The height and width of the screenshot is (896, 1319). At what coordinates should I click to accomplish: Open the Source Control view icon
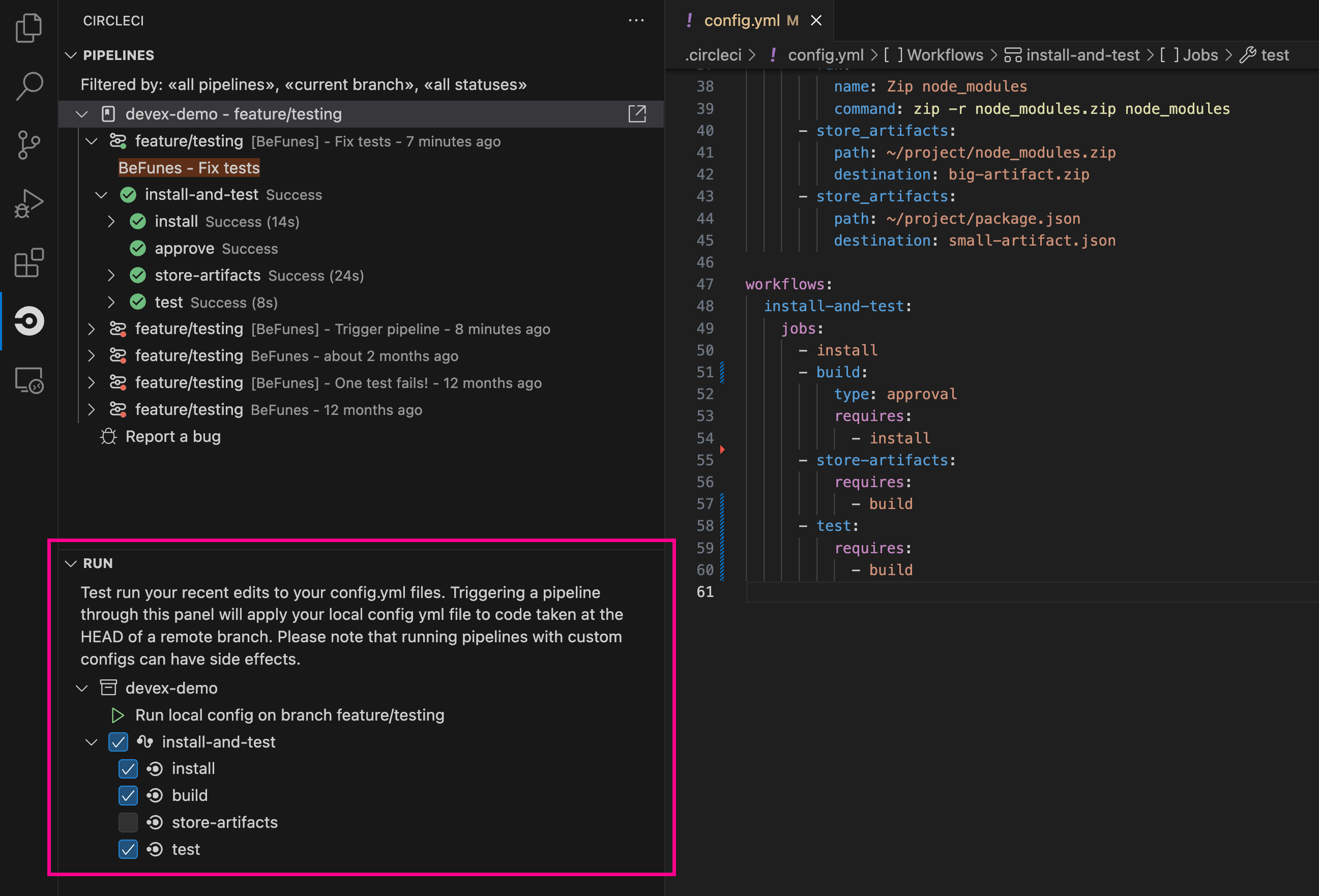[x=29, y=145]
